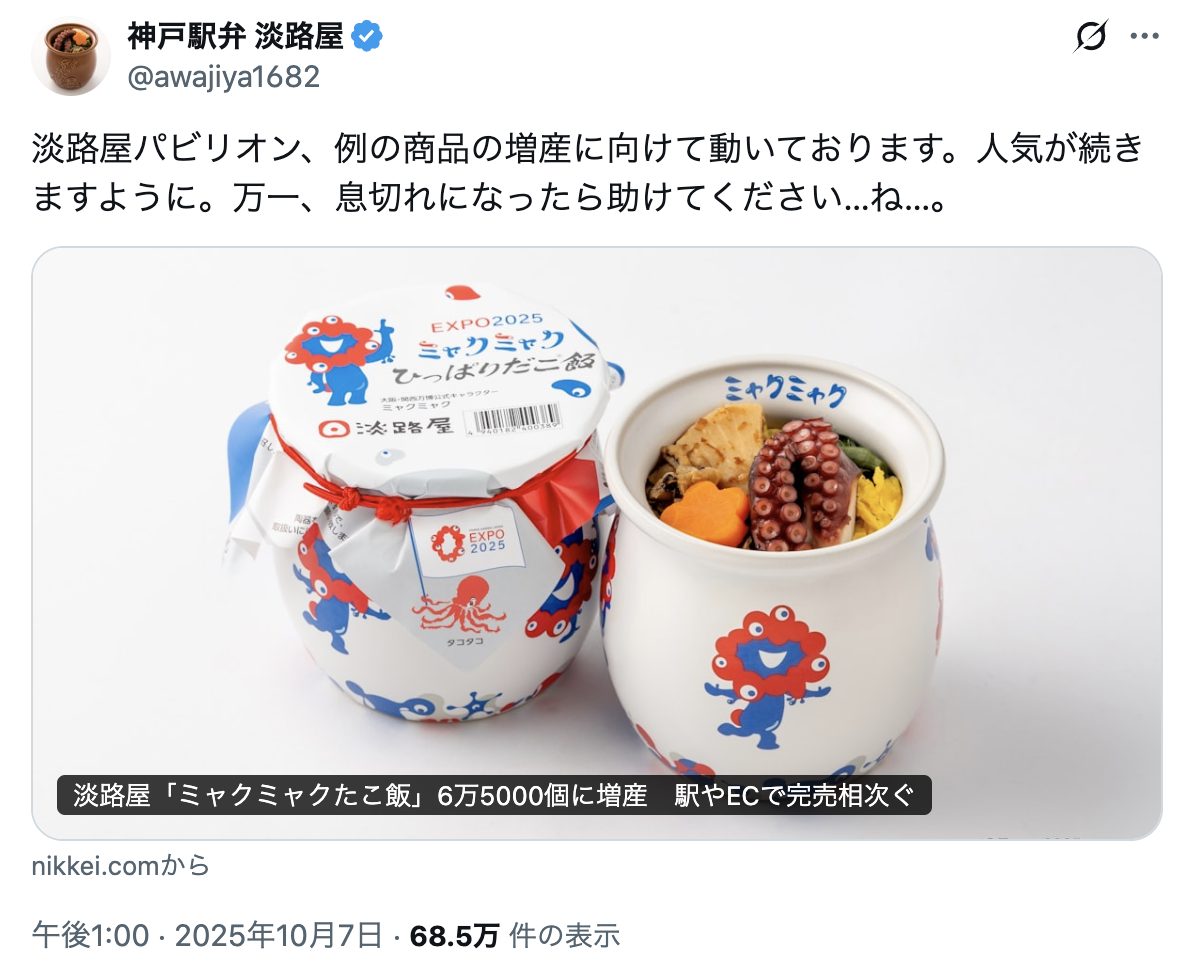Open the three-dot more options menu
The width and height of the screenshot is (1194, 976).
(1145, 36)
